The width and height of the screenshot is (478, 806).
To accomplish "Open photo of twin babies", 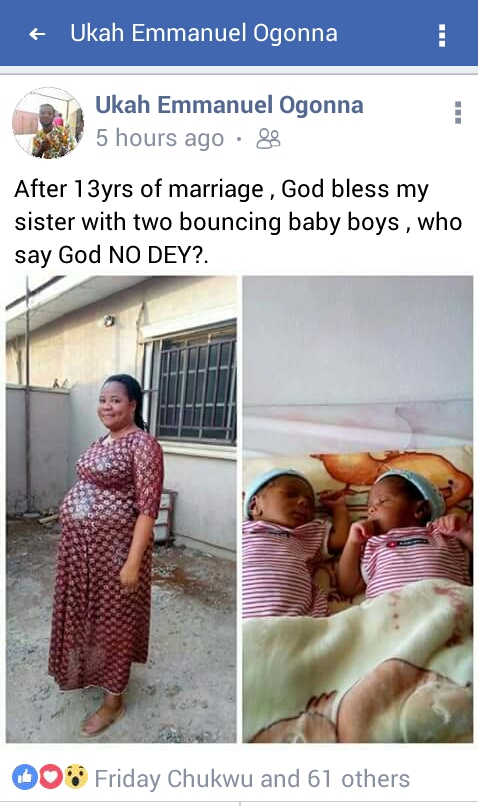I will pos(358,509).
